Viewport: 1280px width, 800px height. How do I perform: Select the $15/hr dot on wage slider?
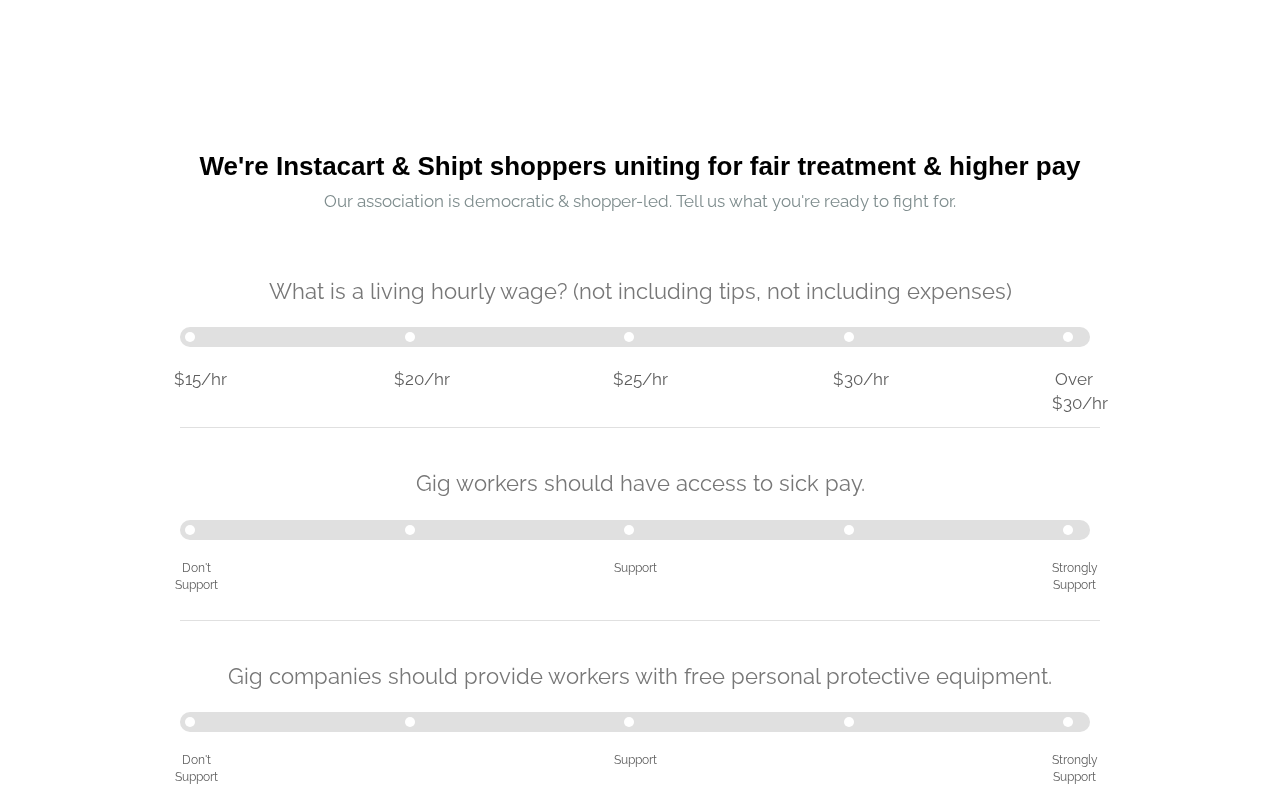190,337
